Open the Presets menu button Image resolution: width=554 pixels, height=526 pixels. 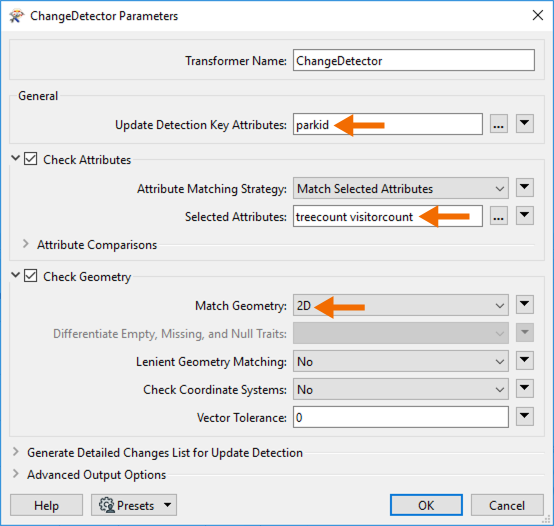coord(134,505)
